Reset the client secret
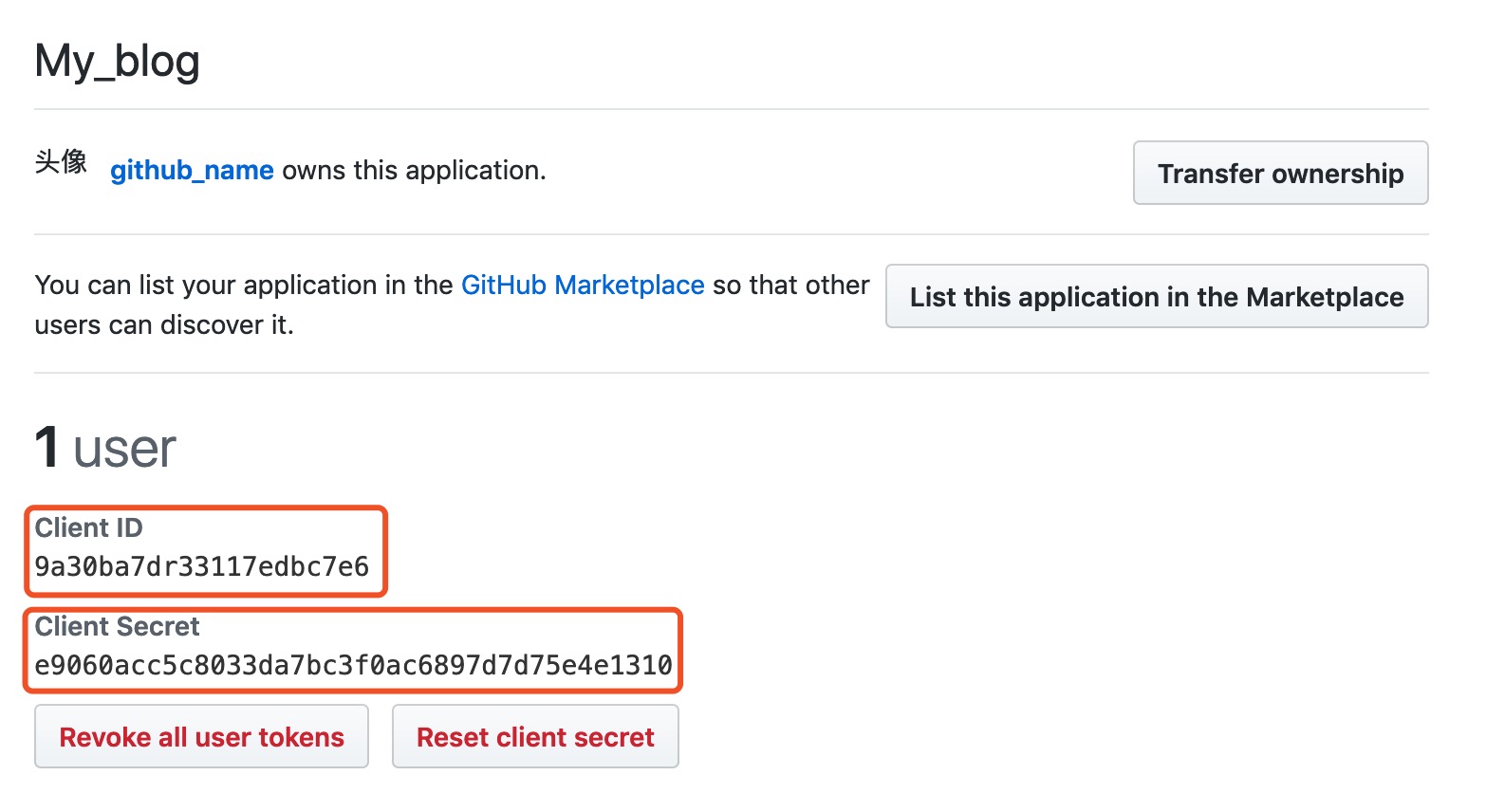Viewport: 1486px width, 812px height. [x=535, y=737]
